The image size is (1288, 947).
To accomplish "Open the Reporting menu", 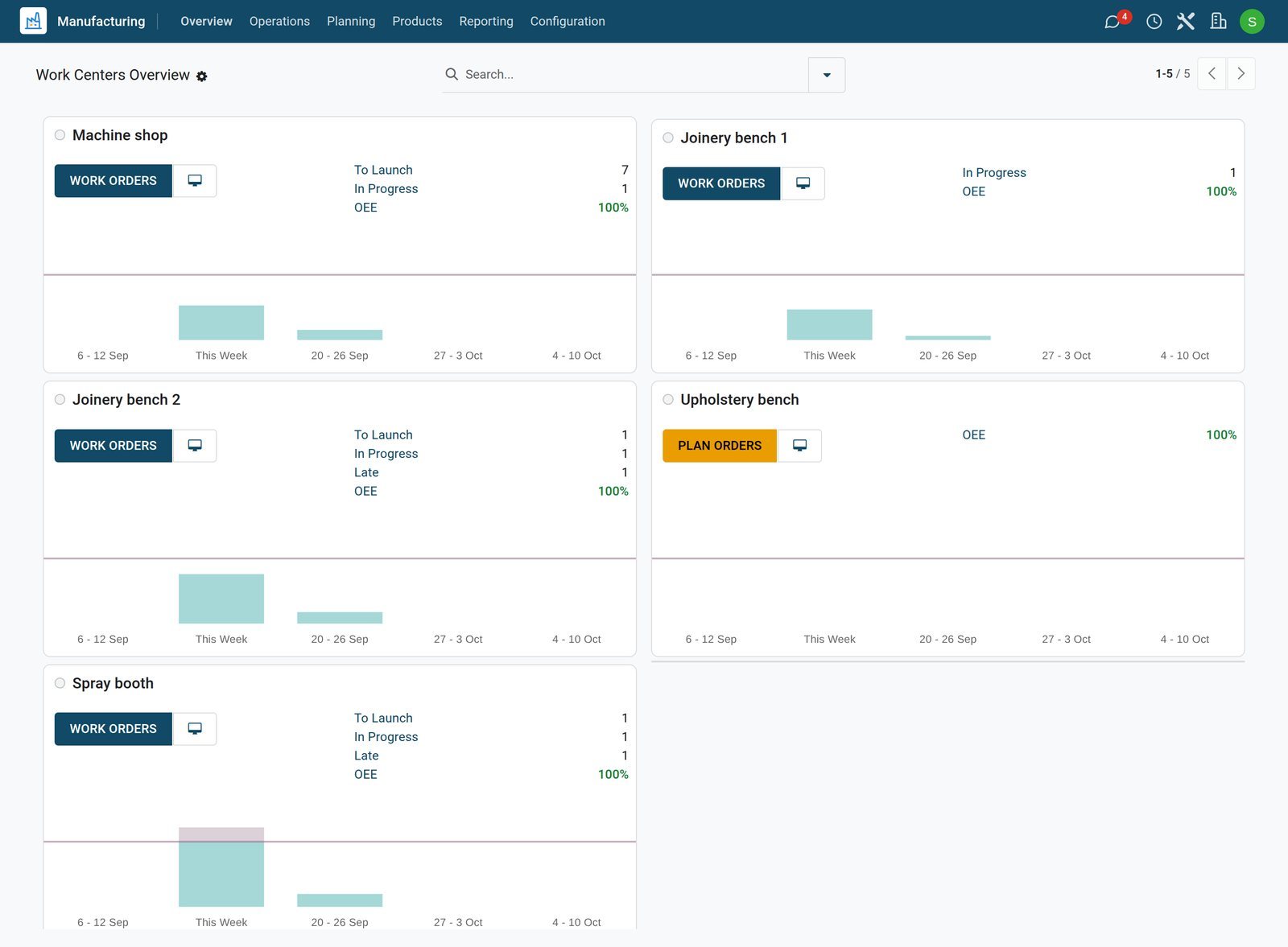I will coord(486,22).
